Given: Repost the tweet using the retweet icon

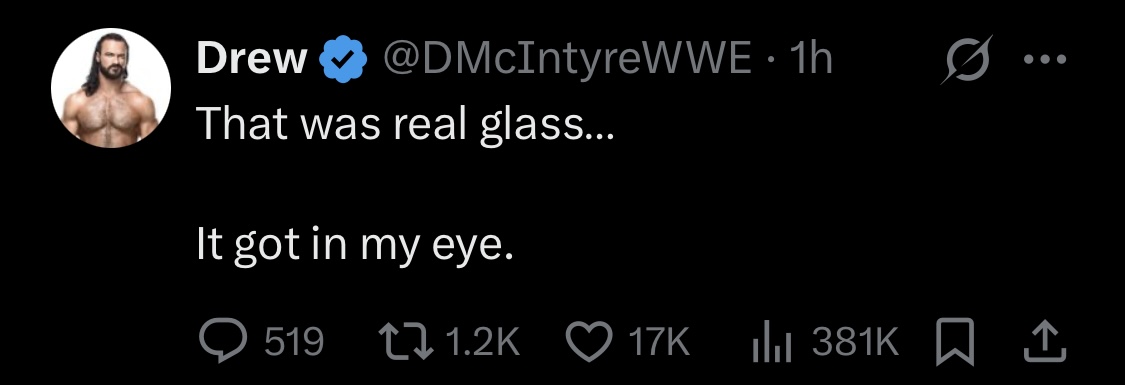Looking at the screenshot, I should click(407, 342).
